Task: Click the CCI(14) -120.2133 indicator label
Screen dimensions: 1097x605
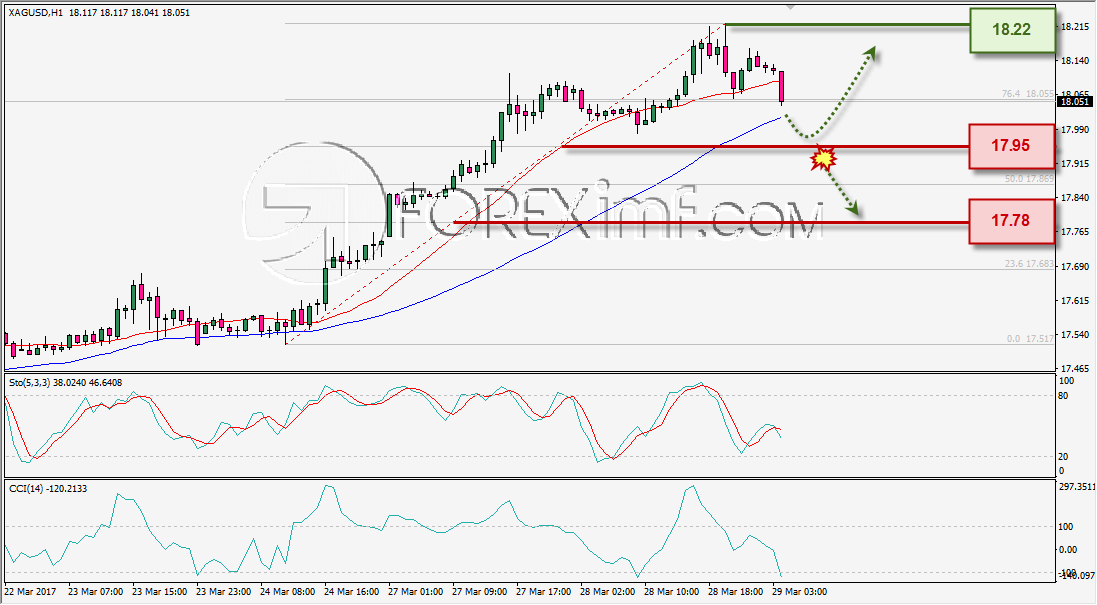Action: 48,488
